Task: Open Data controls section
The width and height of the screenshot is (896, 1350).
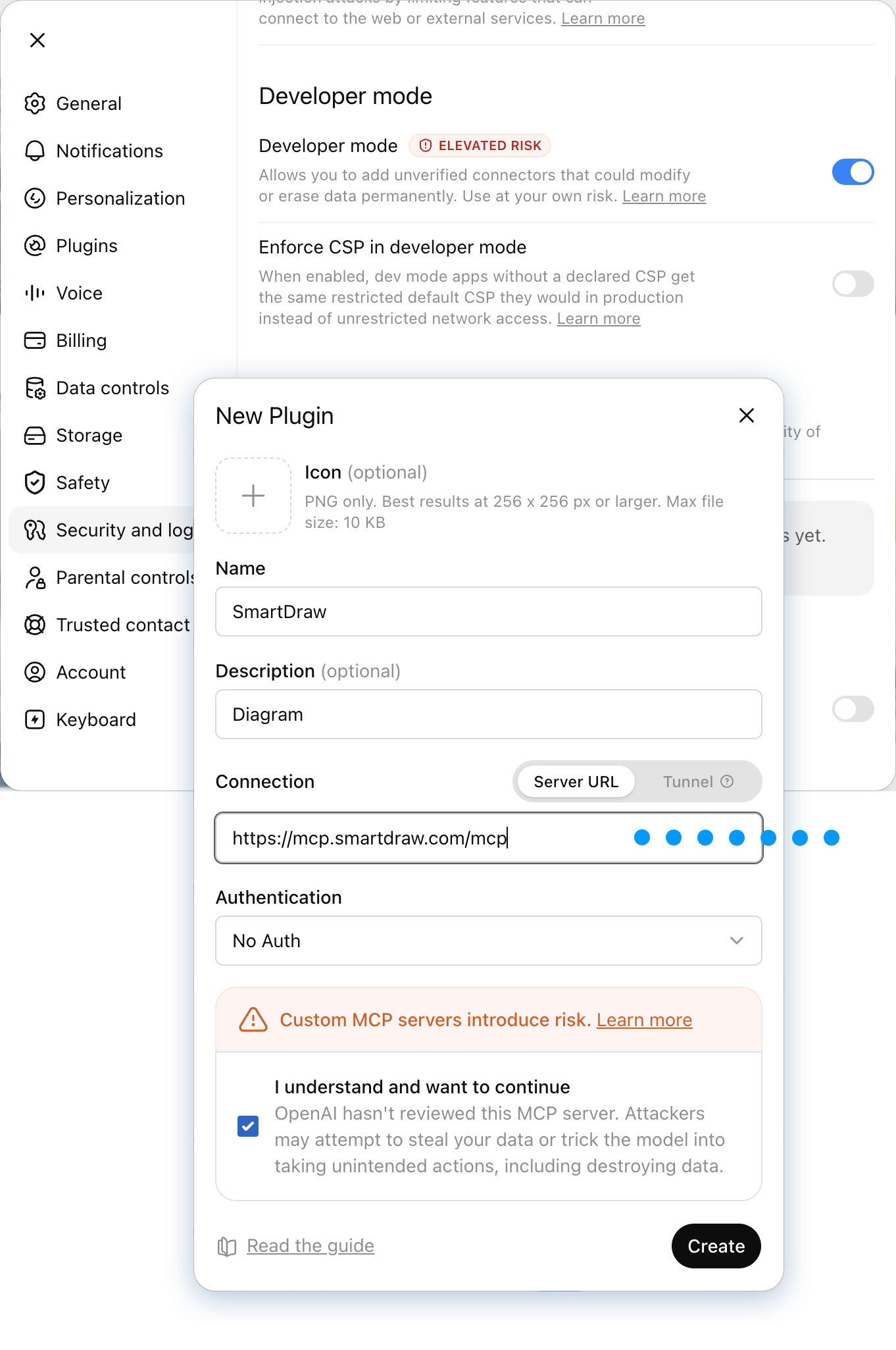Action: pyautogui.click(x=112, y=388)
